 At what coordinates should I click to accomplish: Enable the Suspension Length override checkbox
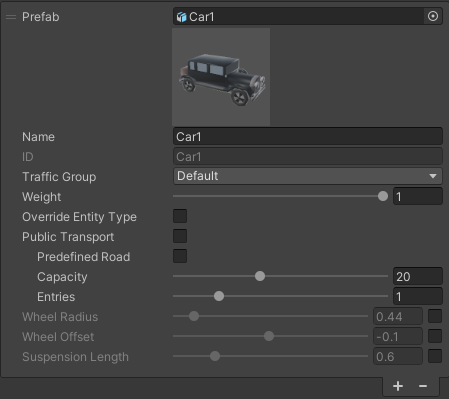click(x=435, y=356)
